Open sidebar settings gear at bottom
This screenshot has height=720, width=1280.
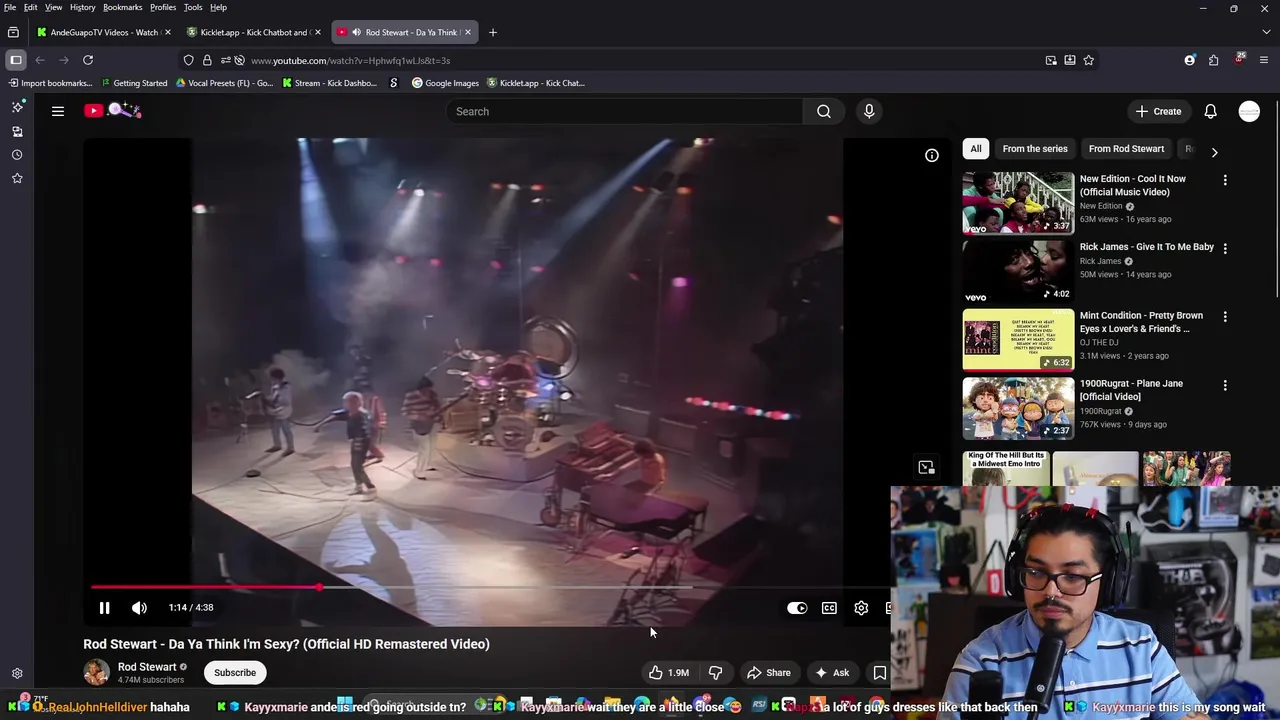coord(17,674)
